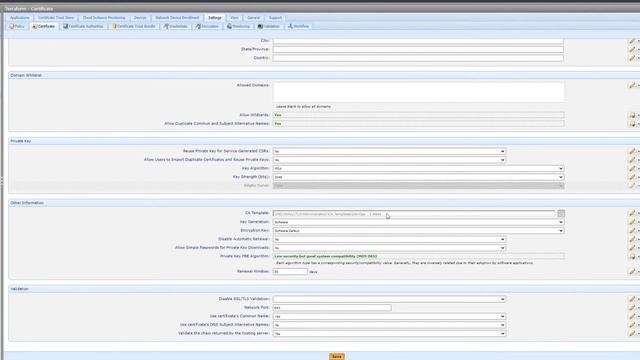Click pencil icon beside Disable SSL/TLS Validation

[x=632, y=299]
